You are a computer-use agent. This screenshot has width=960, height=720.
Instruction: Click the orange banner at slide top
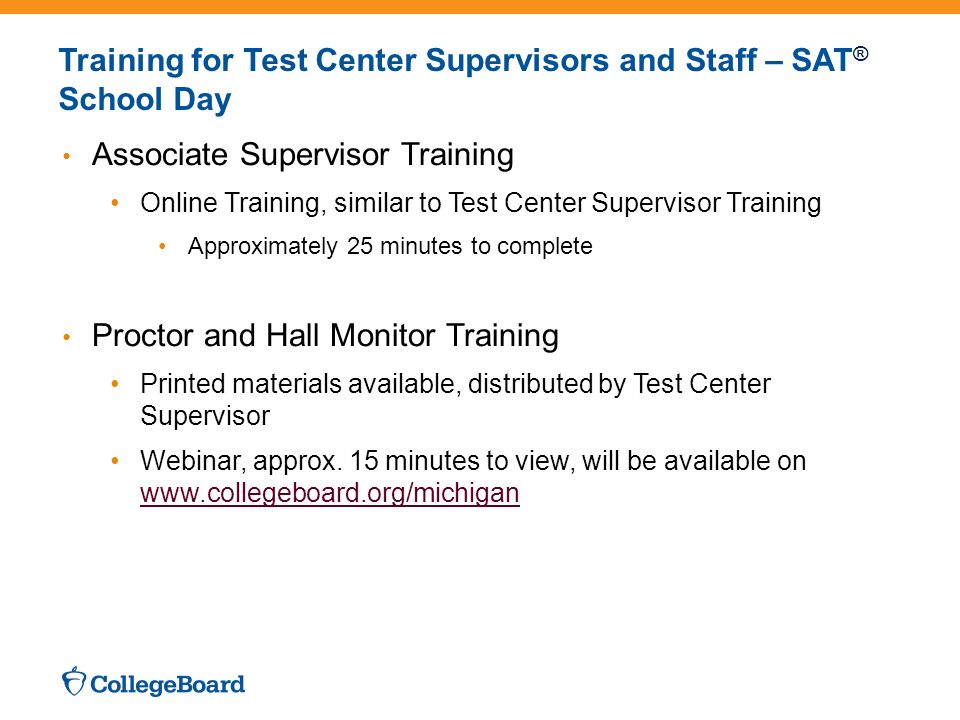[480, 7]
